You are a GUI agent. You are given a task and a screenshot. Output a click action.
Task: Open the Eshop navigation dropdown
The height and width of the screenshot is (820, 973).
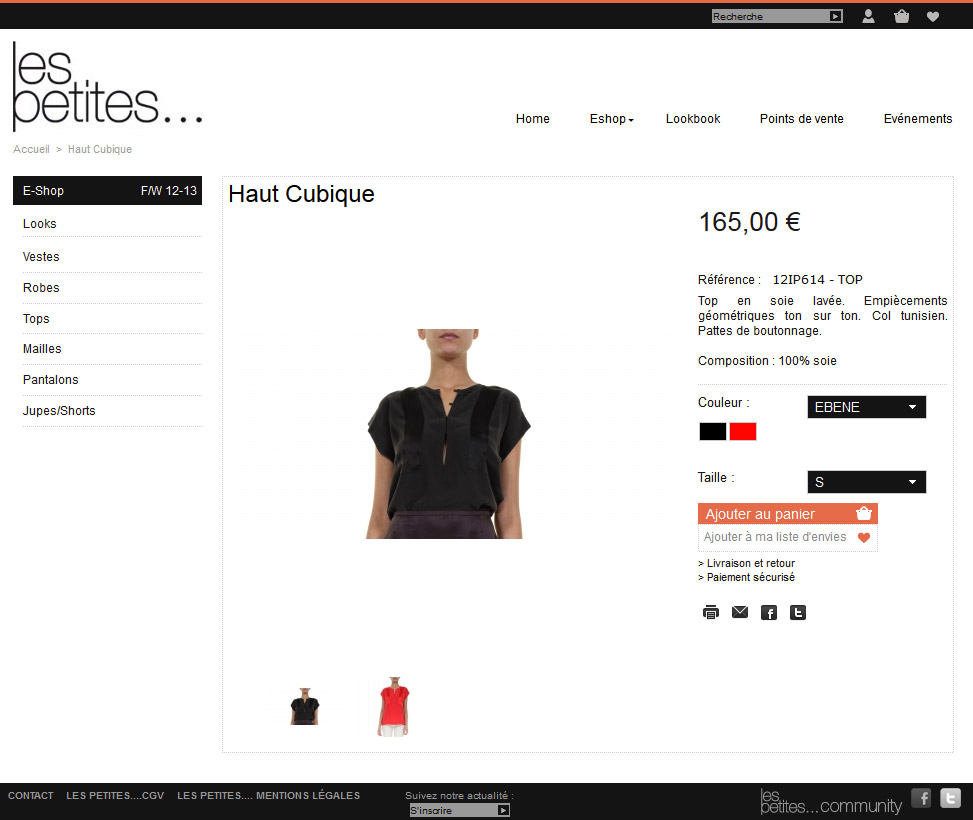[x=611, y=119]
